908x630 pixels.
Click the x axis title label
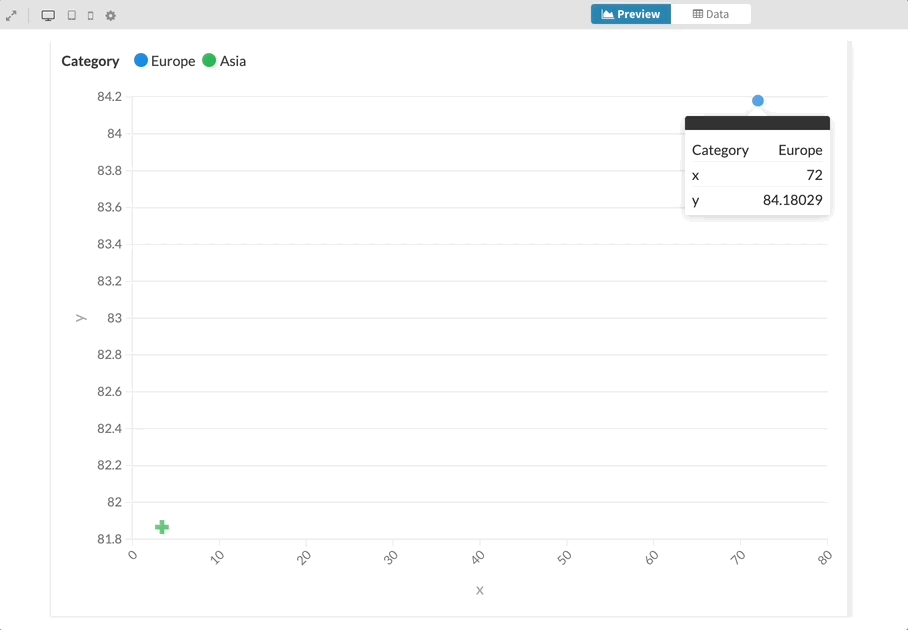pyautogui.click(x=479, y=590)
